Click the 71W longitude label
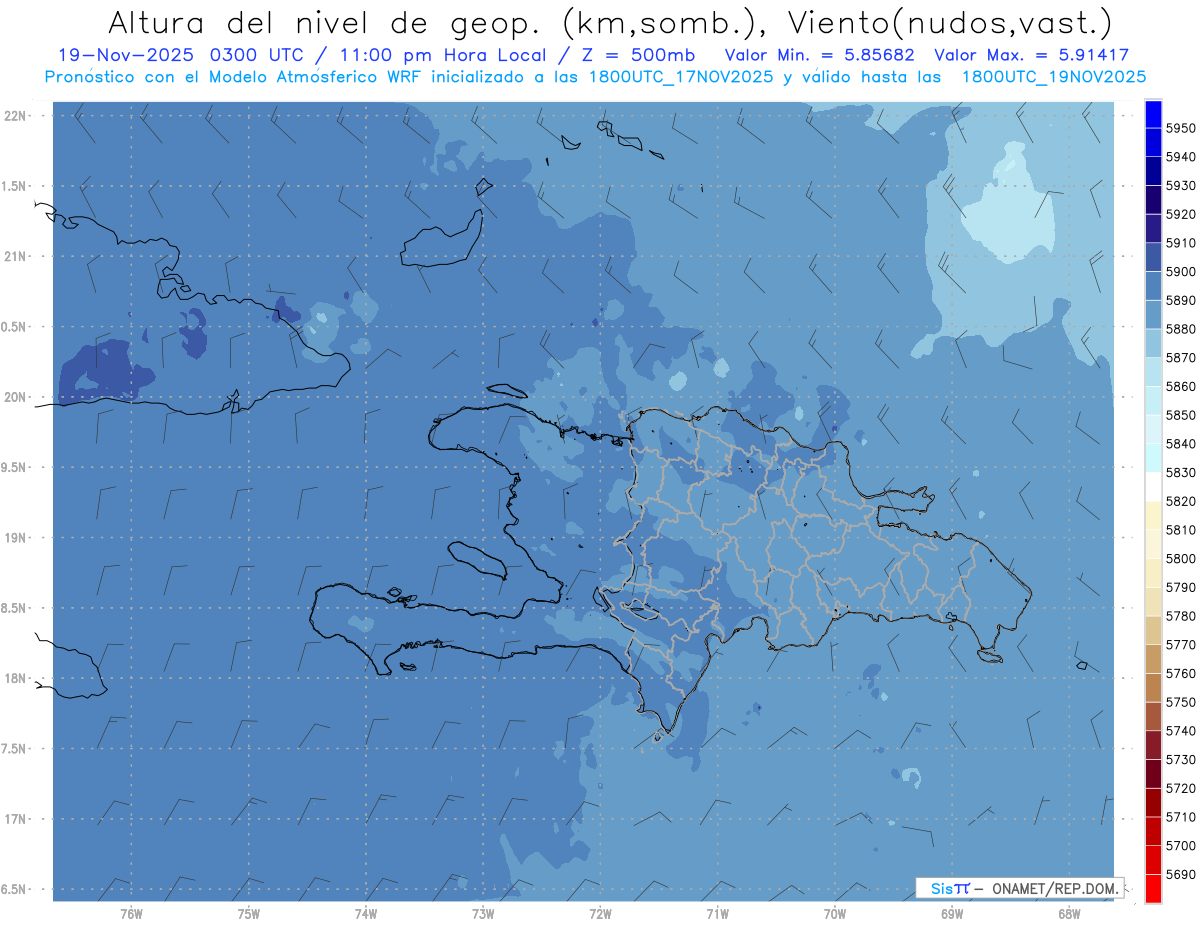1200x927 pixels. point(717,914)
